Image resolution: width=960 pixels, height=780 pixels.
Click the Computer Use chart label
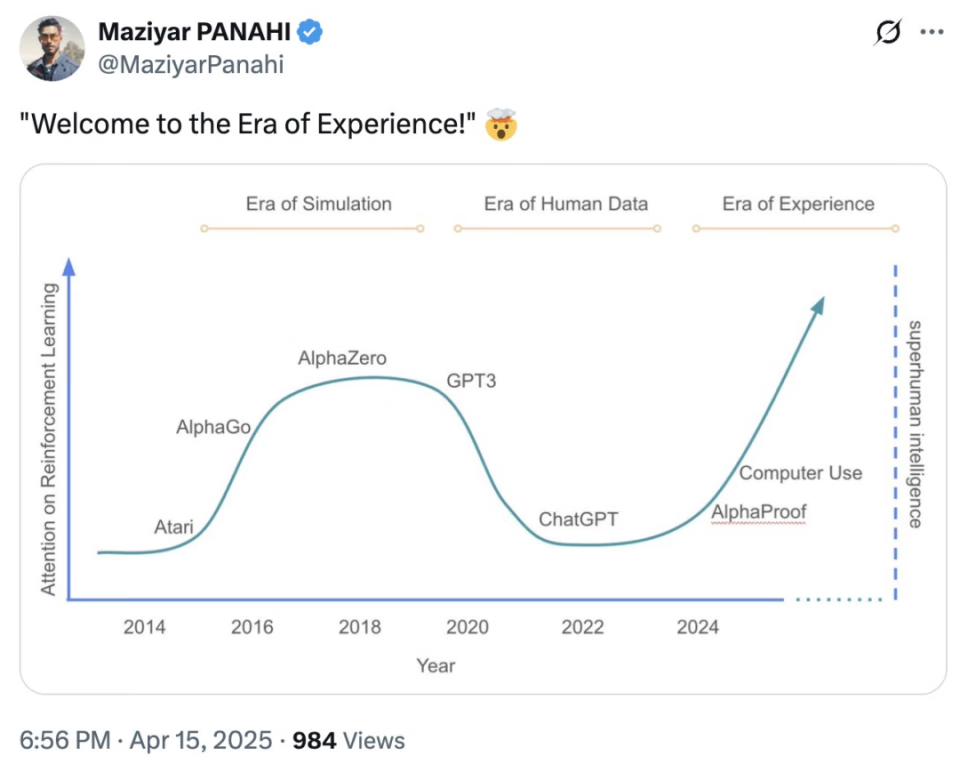pos(800,473)
